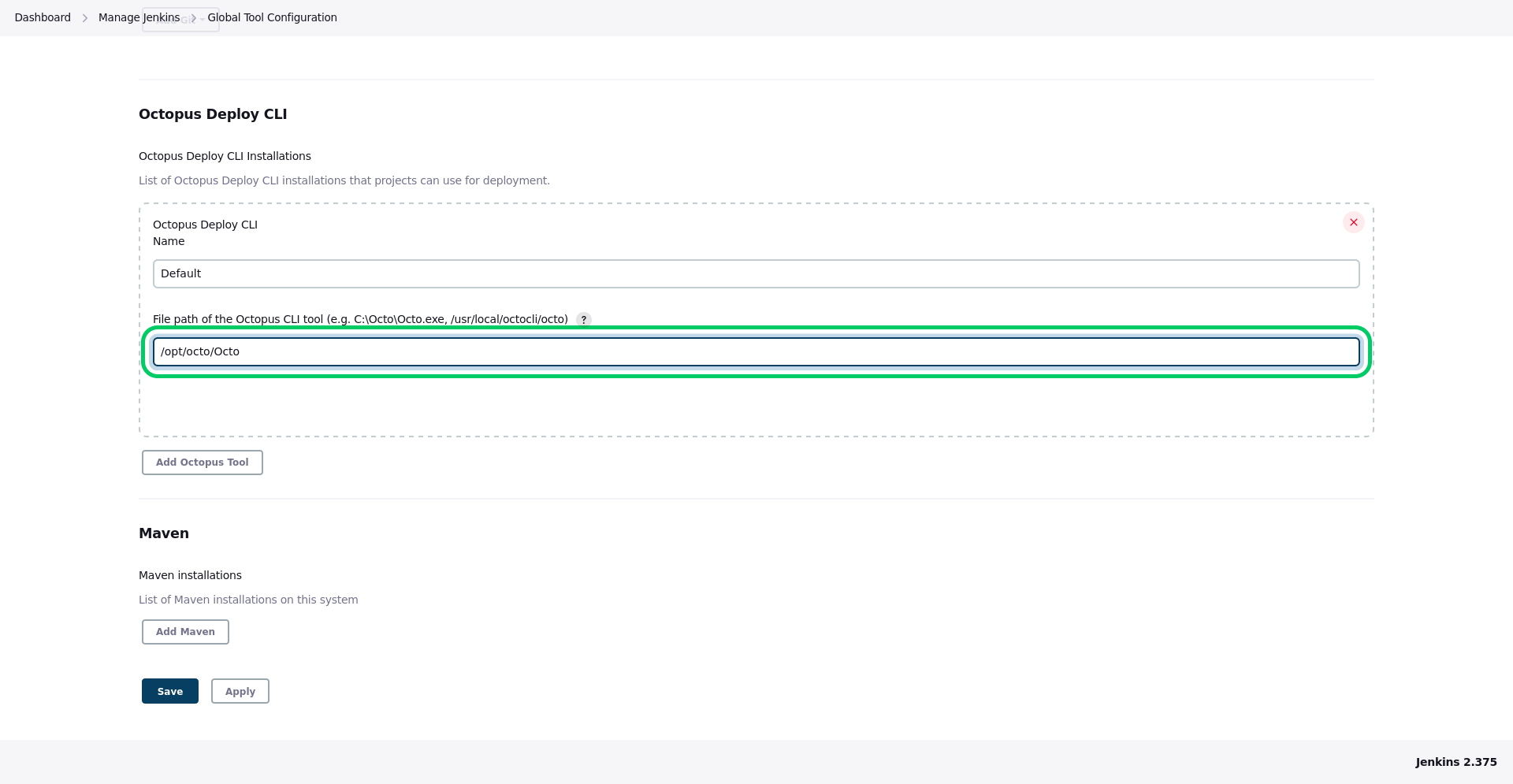Click 'List of Maven installations on this system' text
This screenshot has height=784, width=1513.
tap(248, 600)
